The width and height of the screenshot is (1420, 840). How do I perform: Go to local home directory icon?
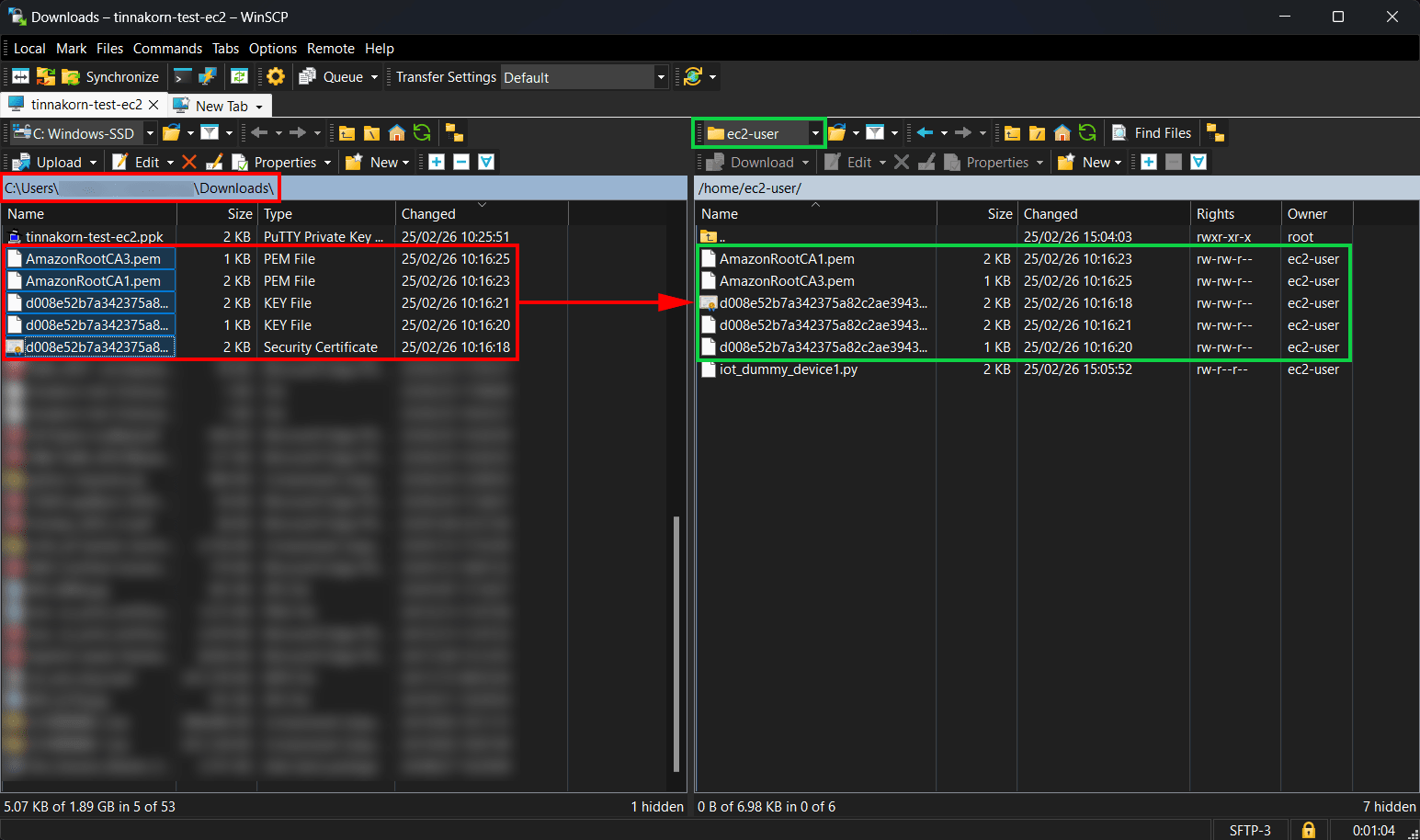pos(396,133)
